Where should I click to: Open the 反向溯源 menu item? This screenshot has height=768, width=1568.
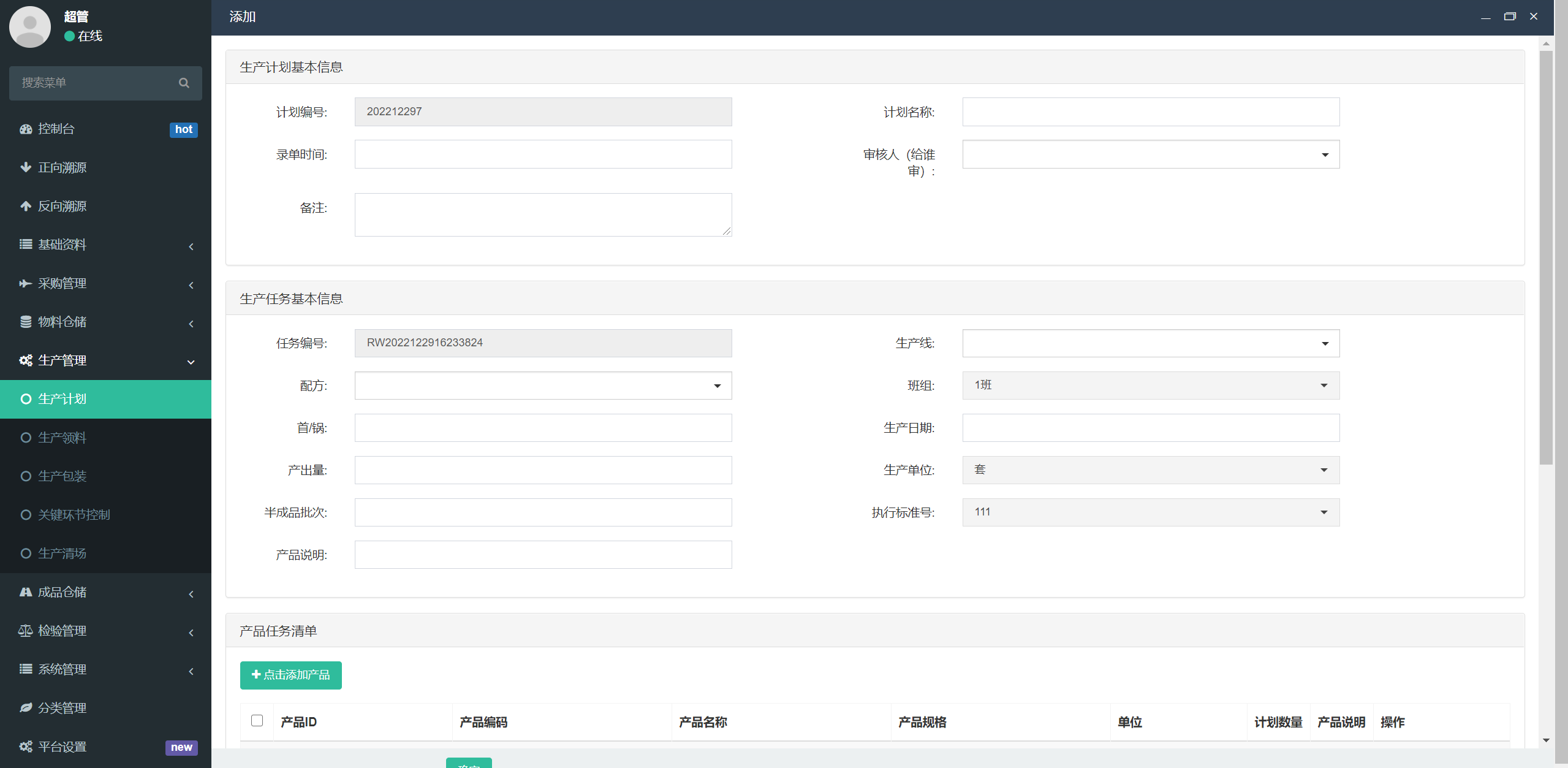click(x=105, y=206)
